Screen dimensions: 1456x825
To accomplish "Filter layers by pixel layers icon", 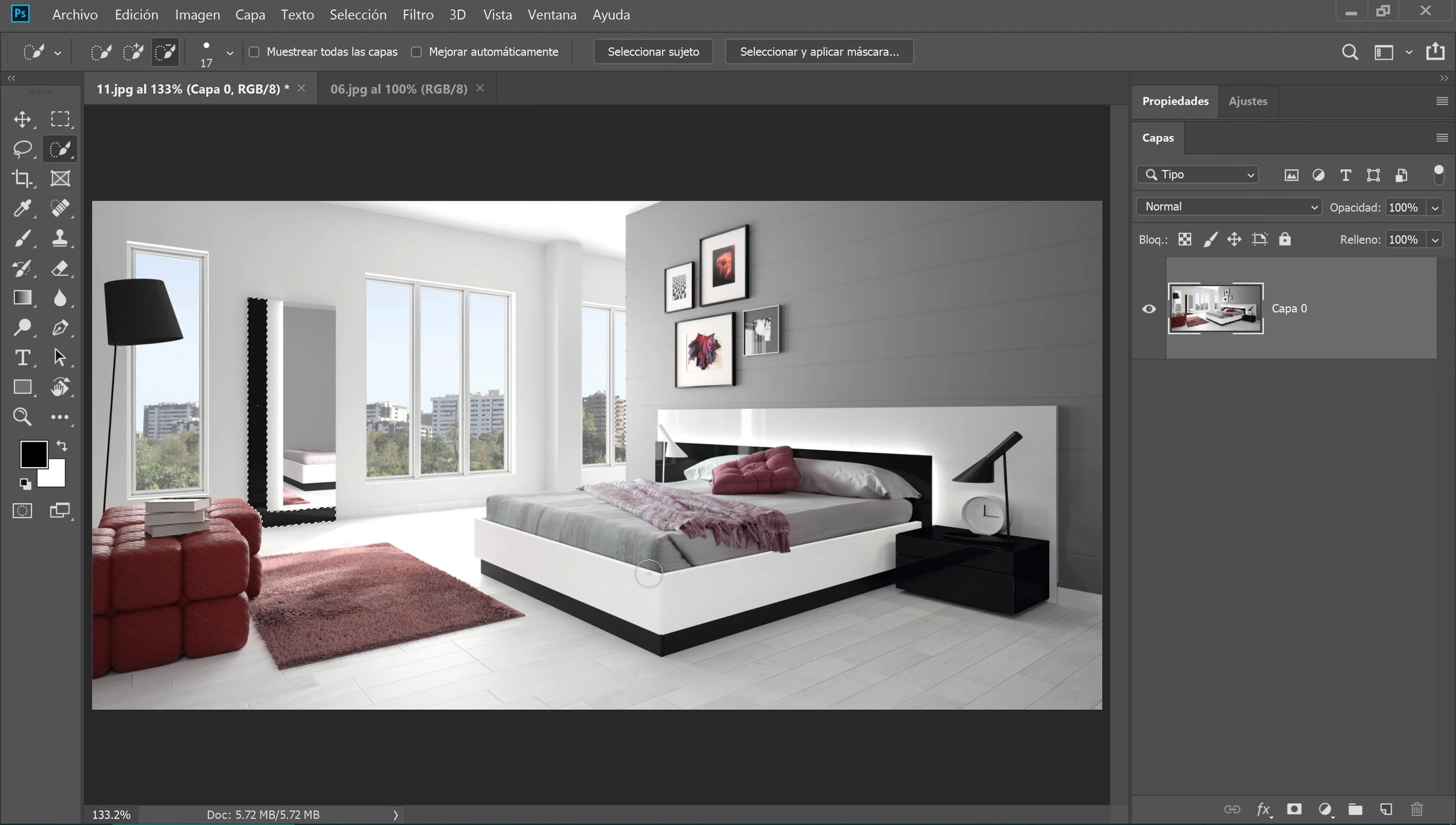I will coord(1291,175).
